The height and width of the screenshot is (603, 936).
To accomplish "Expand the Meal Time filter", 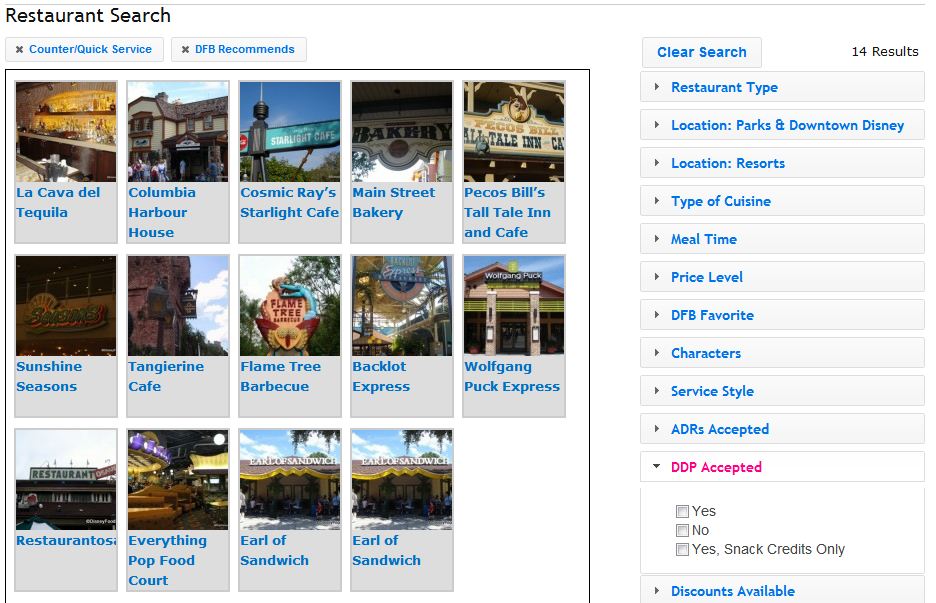I will tap(703, 239).
